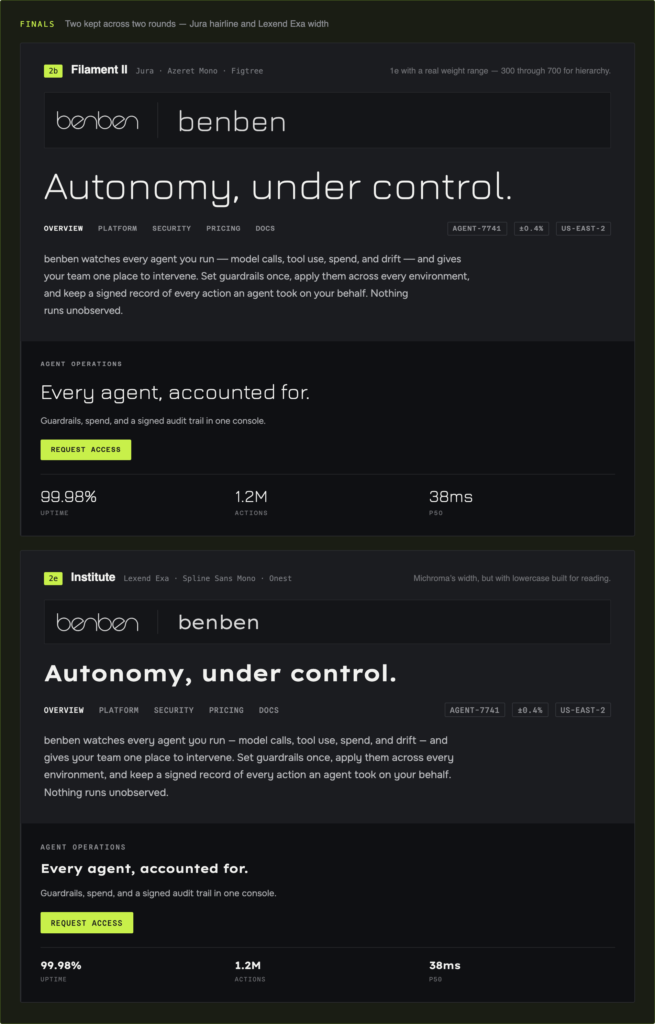Open Docs in the Filament II nav
Image resolution: width=655 pixels, height=1024 pixels.
coord(265,229)
